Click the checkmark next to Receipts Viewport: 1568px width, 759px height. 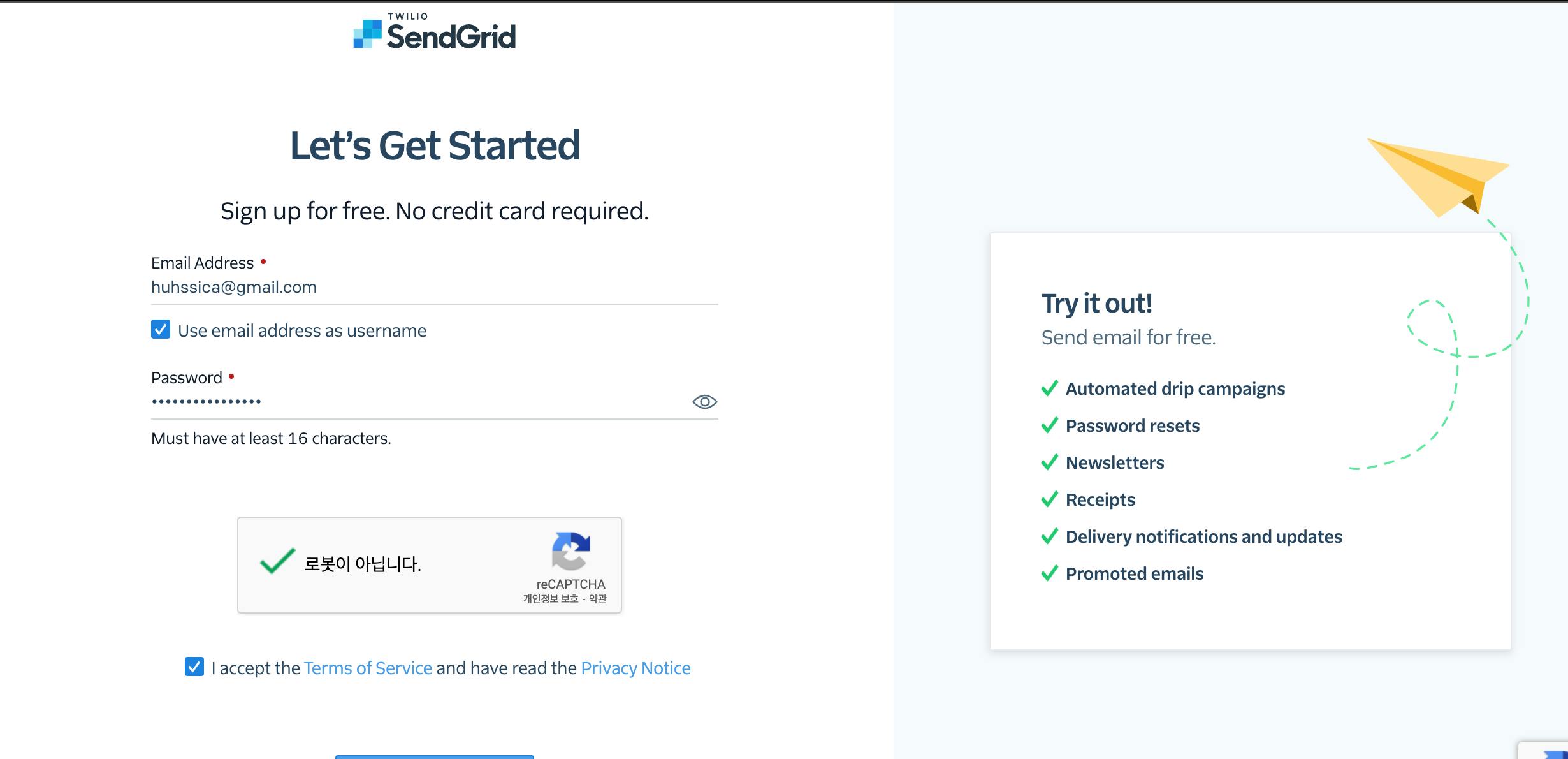pos(1049,499)
